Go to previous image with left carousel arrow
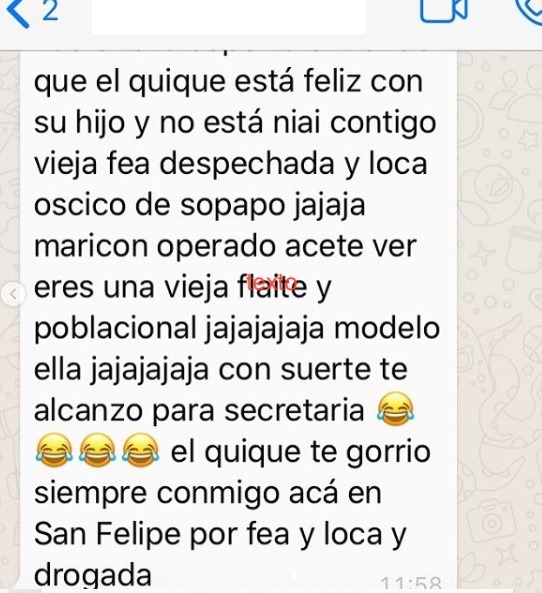The width and height of the screenshot is (542, 593). [x=13, y=294]
